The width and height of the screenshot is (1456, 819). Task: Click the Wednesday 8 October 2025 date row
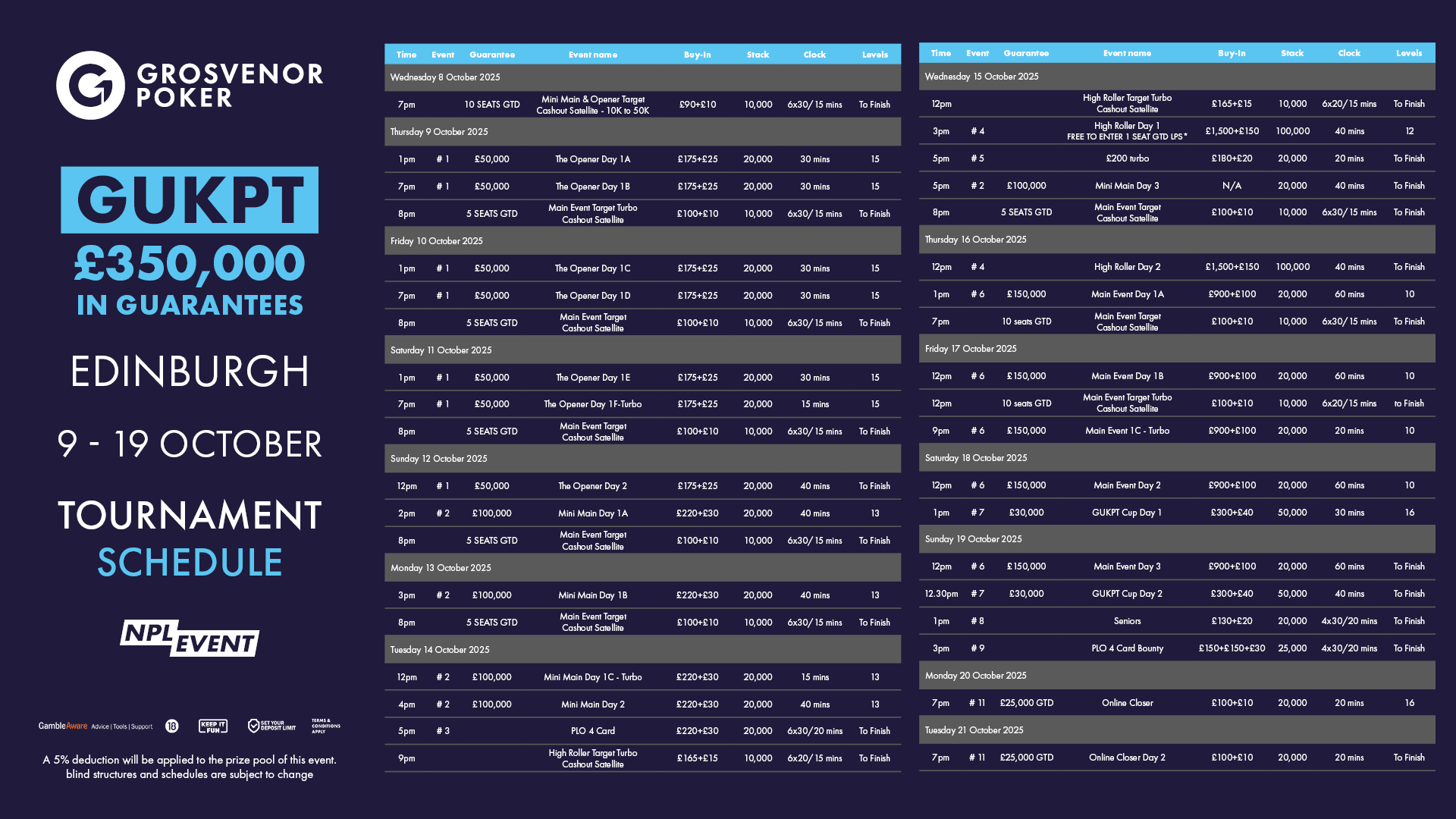click(x=445, y=77)
